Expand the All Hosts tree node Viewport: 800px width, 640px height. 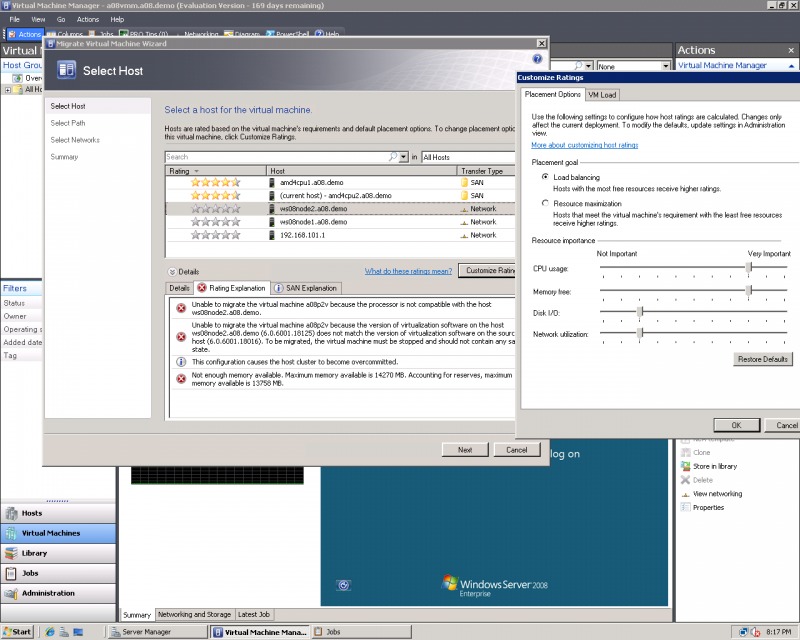pyautogui.click(x=8, y=90)
